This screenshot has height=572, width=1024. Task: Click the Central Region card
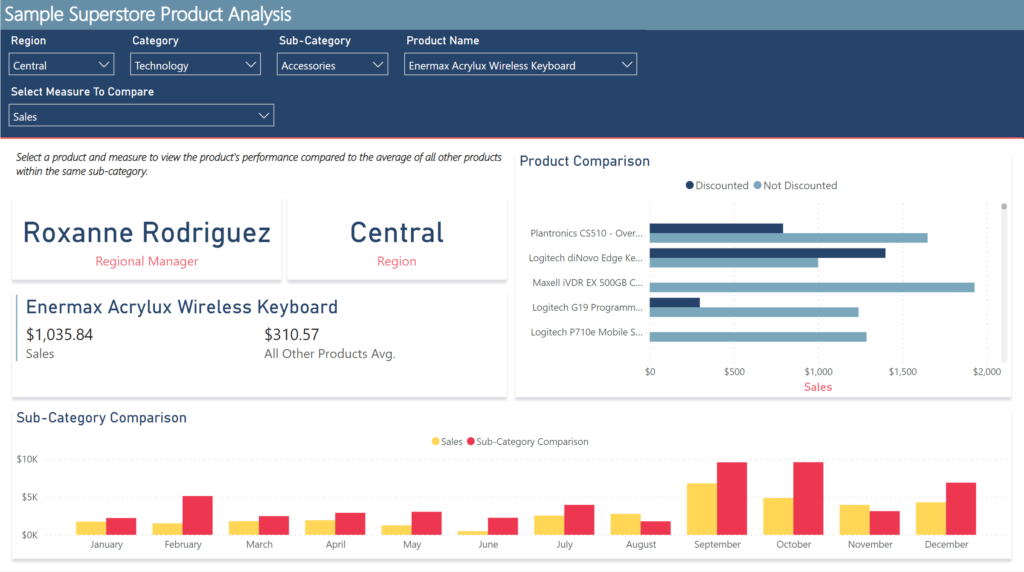[x=396, y=240]
